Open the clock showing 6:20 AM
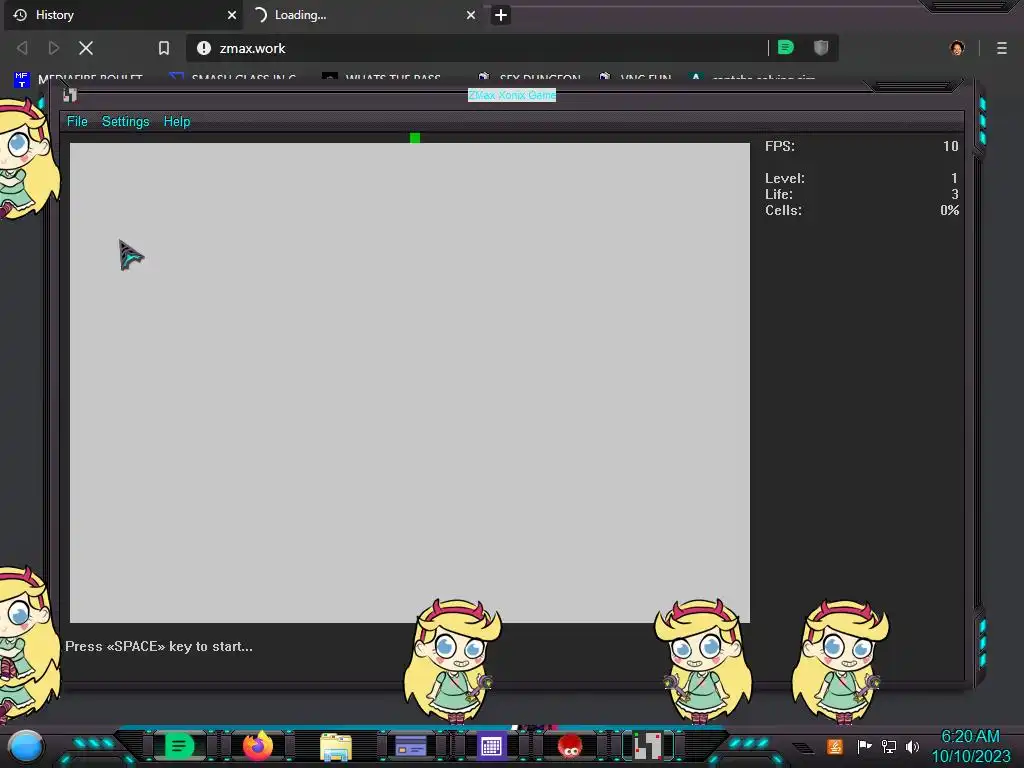 coord(970,746)
